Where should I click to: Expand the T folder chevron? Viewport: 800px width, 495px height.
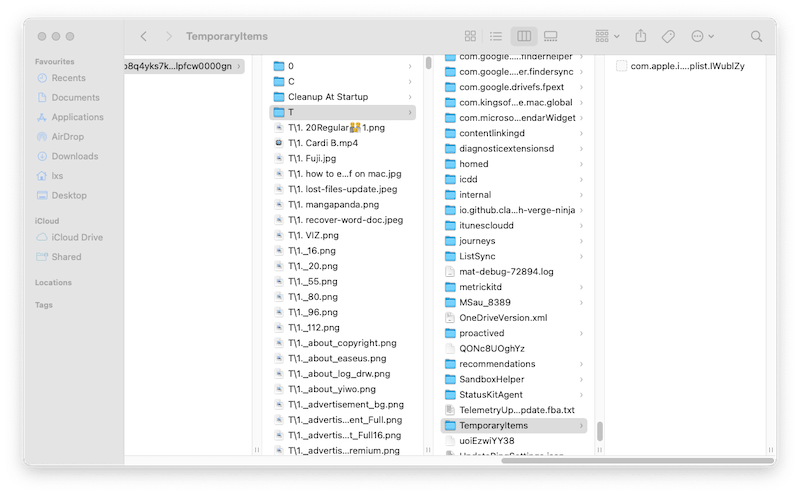410,112
